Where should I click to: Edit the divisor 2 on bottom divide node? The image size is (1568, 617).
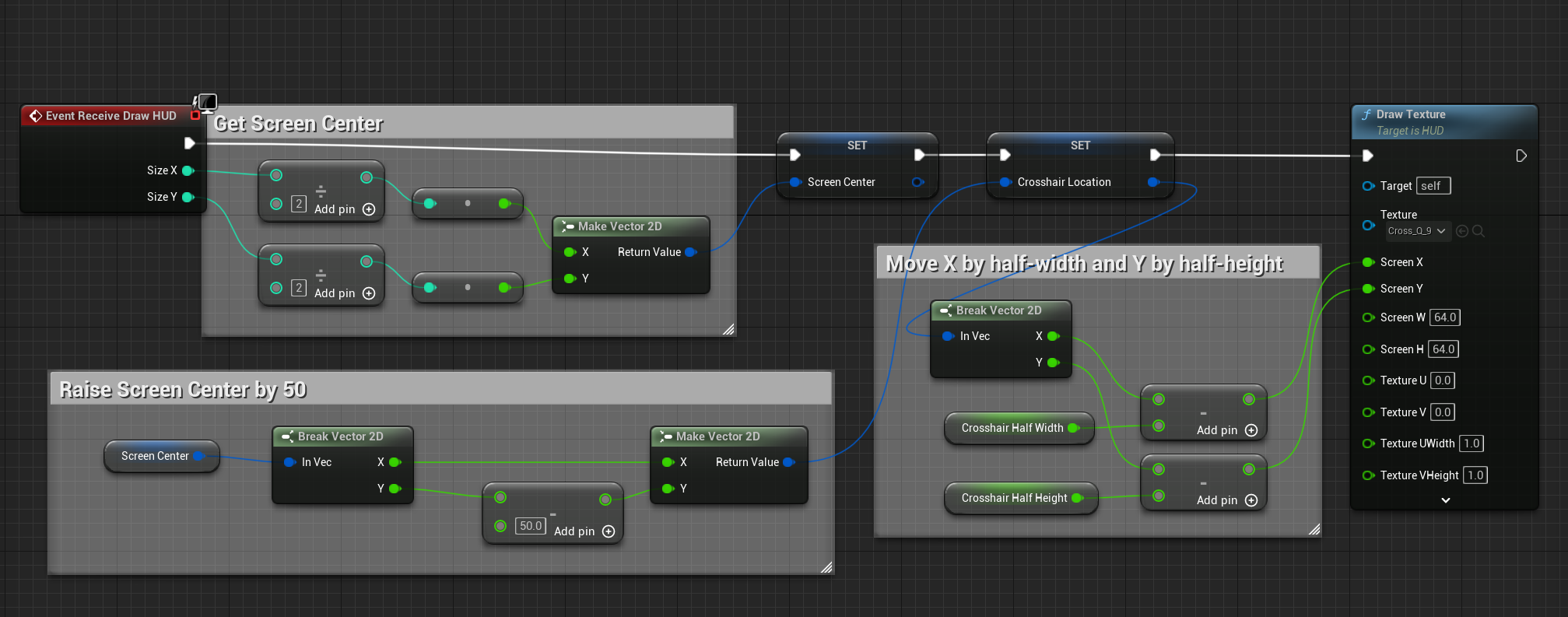[299, 288]
